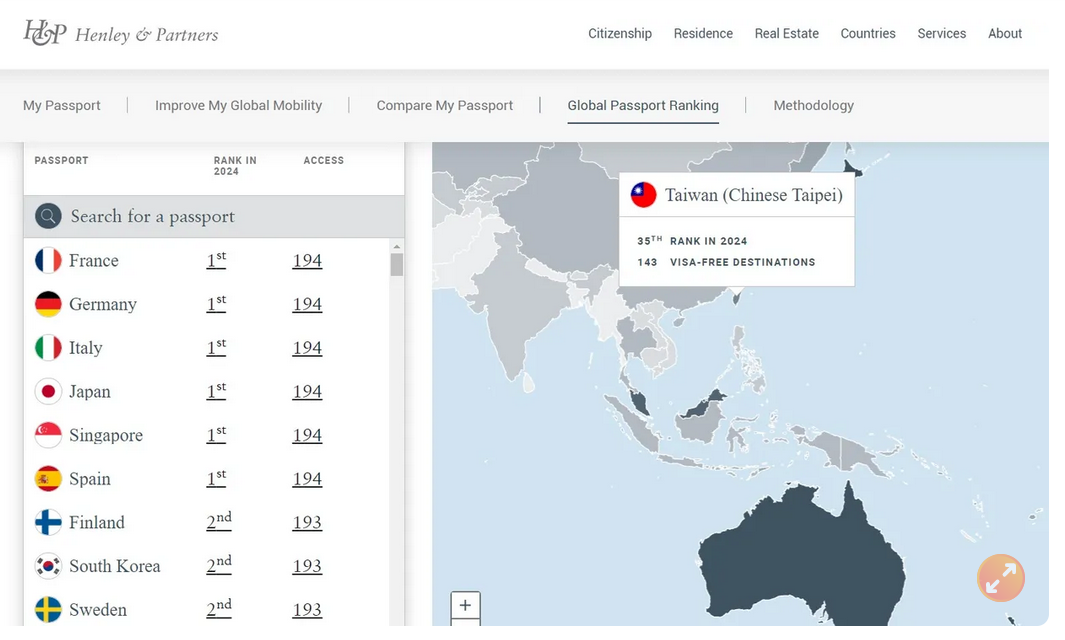This screenshot has width=1065, height=640.
Task: Open South Korea passport name link
Action: (x=115, y=566)
